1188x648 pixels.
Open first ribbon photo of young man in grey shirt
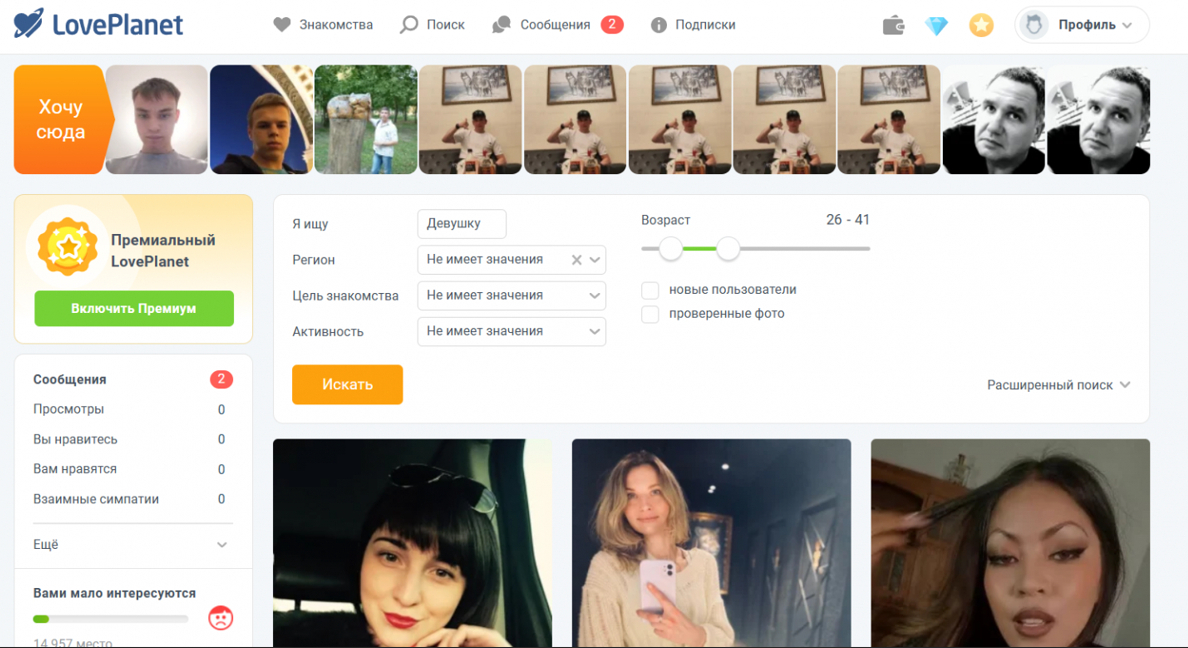tap(157, 120)
